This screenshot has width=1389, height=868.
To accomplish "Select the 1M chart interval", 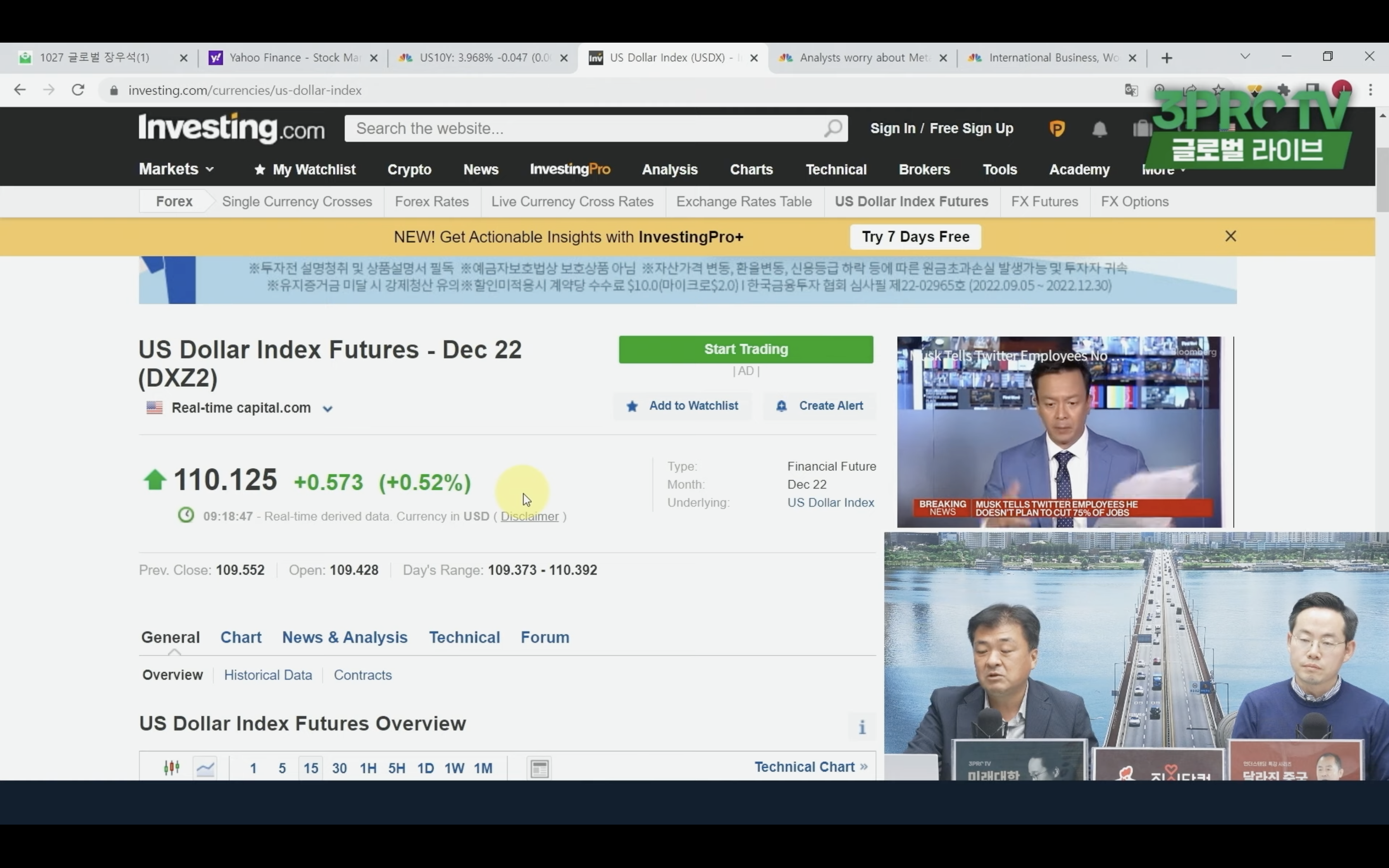I will coord(483,768).
